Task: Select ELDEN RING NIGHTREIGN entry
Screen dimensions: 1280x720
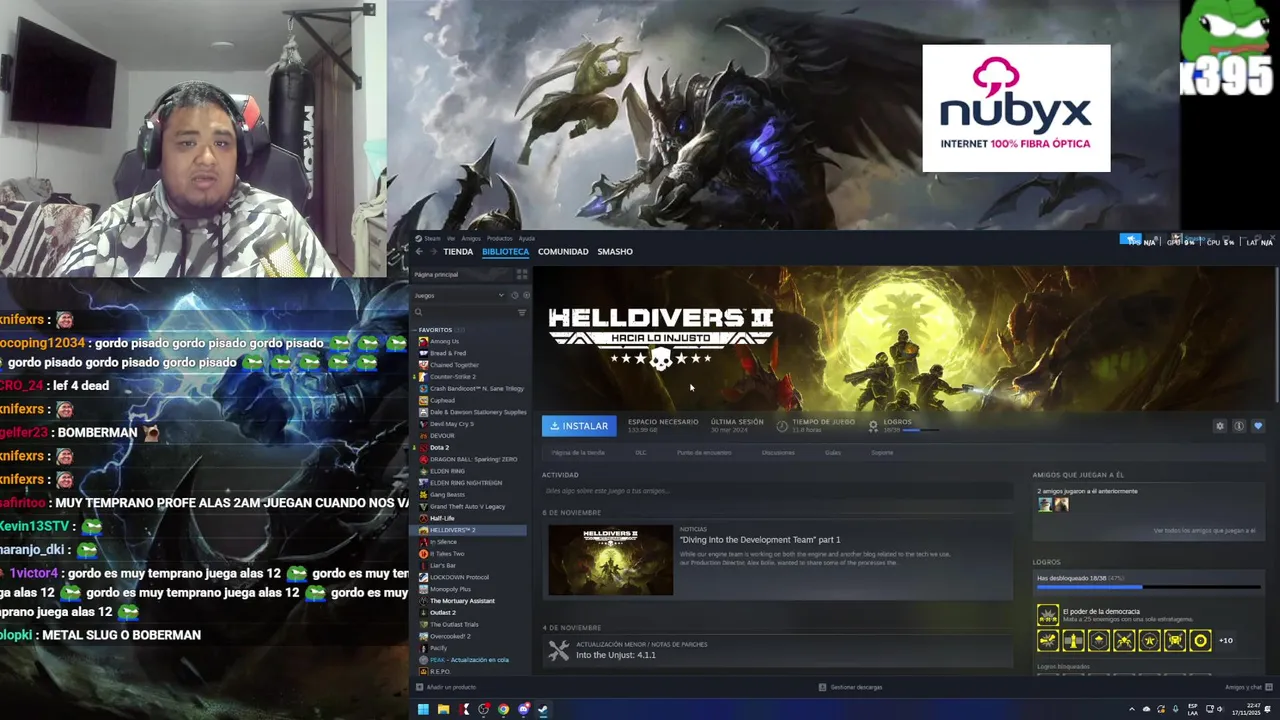Action: pos(465,483)
